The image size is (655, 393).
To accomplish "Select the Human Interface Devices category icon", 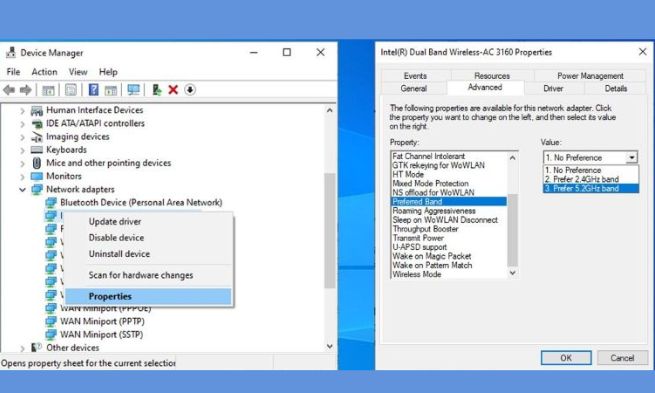I will coord(37,110).
